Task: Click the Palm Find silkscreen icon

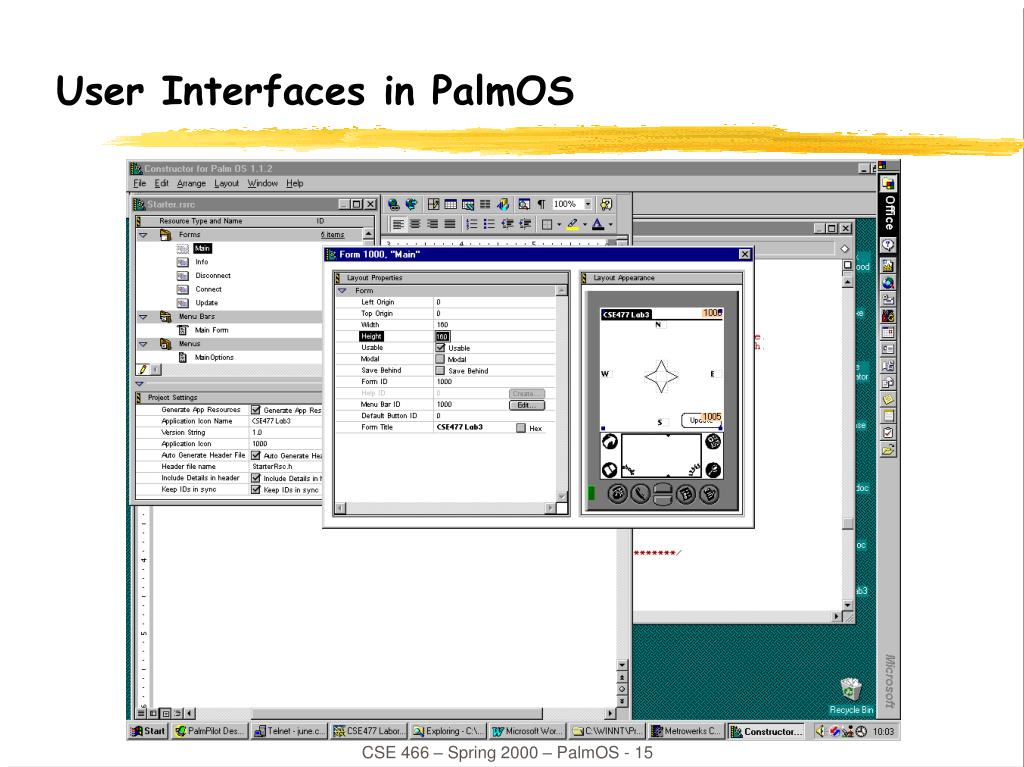Action: click(x=713, y=470)
